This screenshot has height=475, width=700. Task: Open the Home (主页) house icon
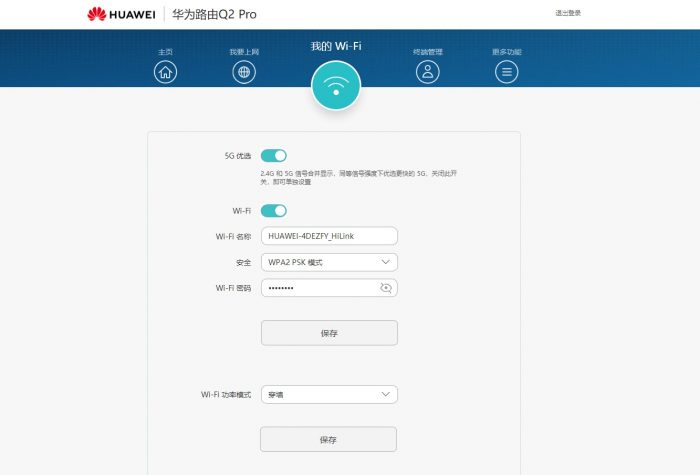165,72
